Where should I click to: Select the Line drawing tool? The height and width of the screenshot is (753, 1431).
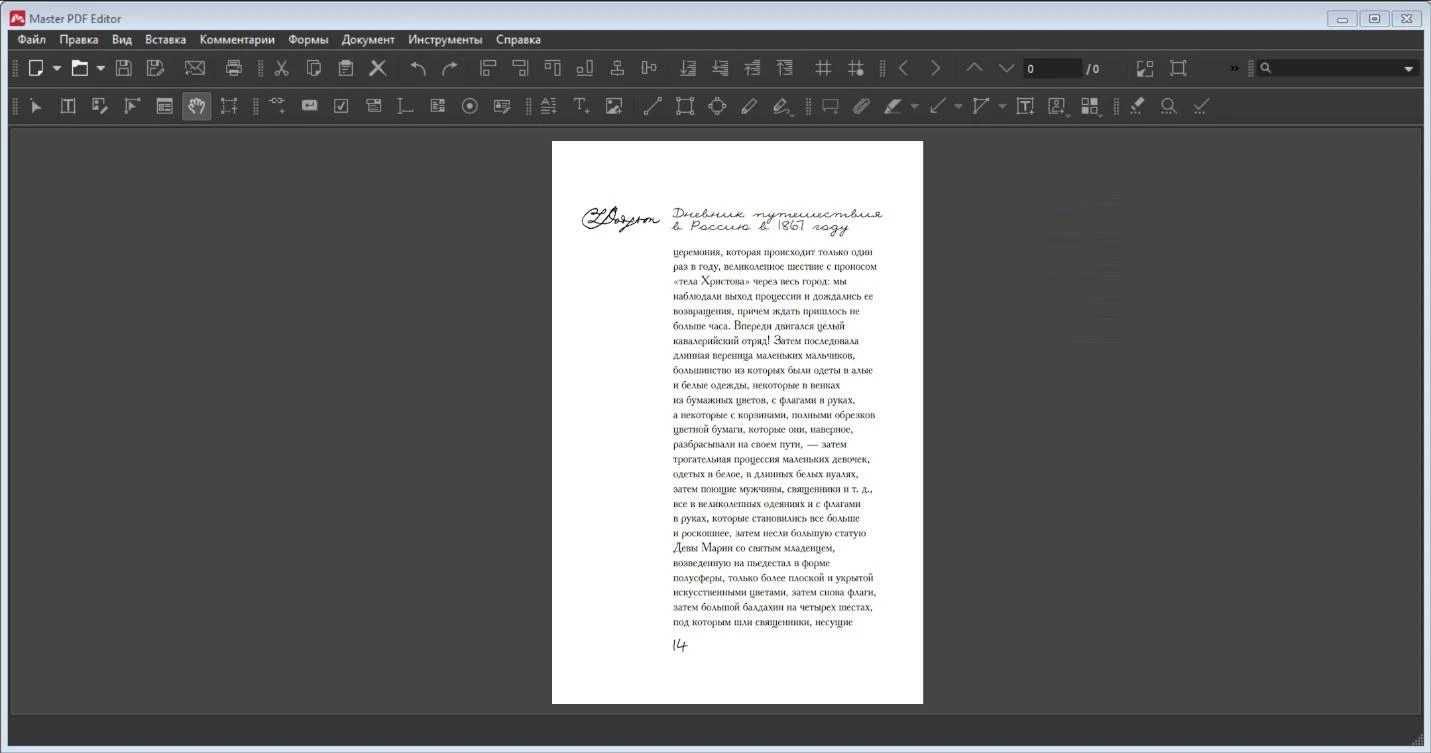(x=653, y=106)
